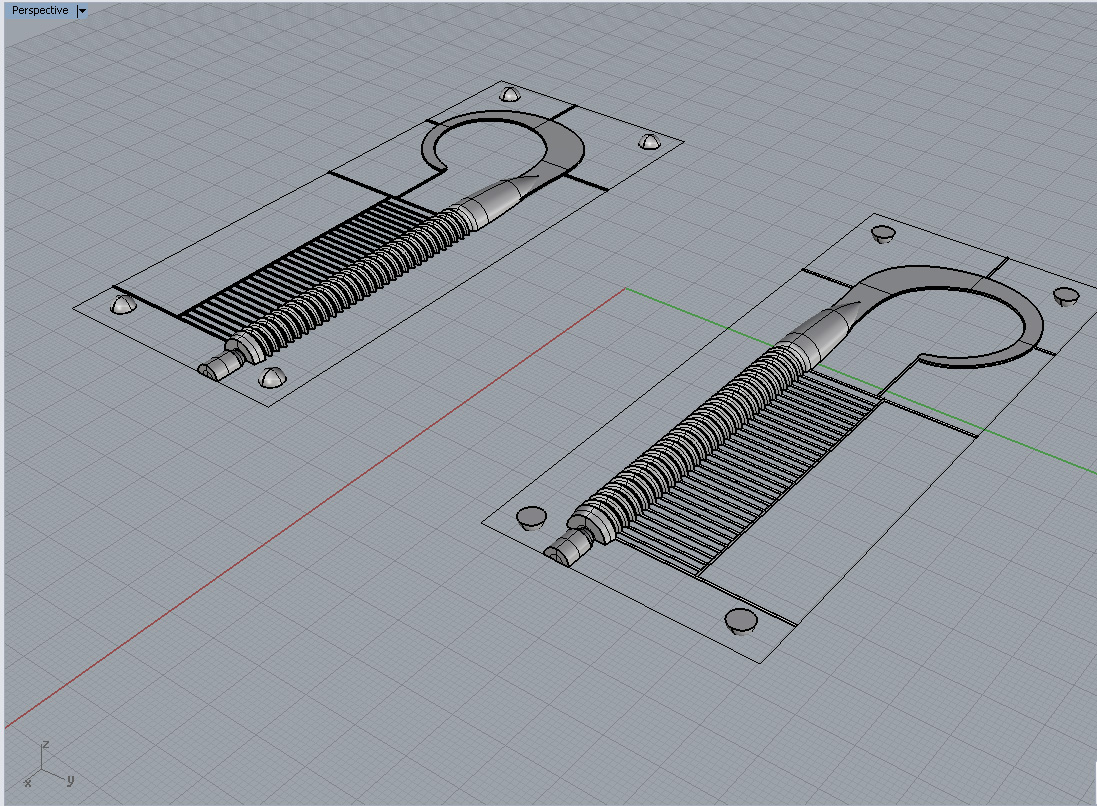Pick the cylindrical tail tip on right lure
The height and width of the screenshot is (806, 1097).
pyautogui.click(x=564, y=551)
